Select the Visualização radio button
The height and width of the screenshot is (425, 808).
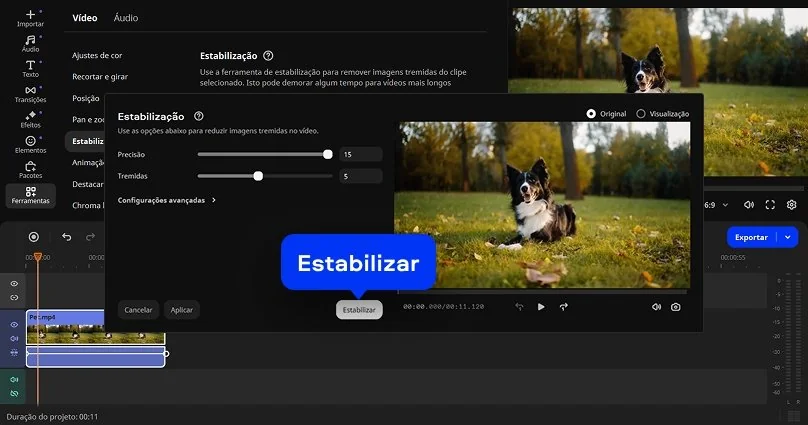click(641, 114)
